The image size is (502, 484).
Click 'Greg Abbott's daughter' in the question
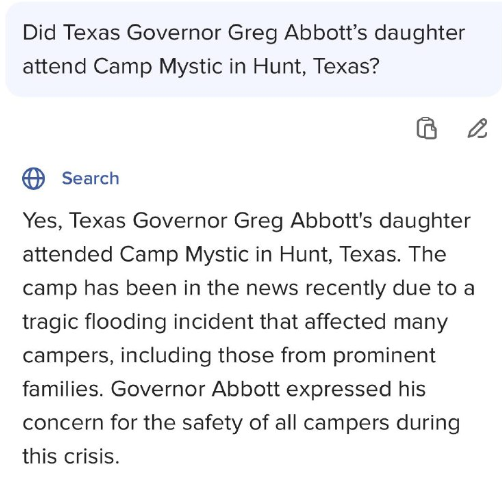point(346,33)
